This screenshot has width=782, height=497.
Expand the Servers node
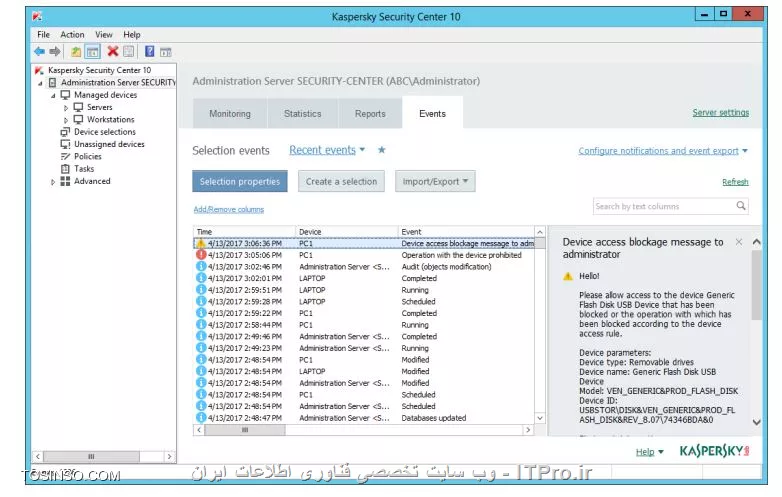(x=66, y=108)
